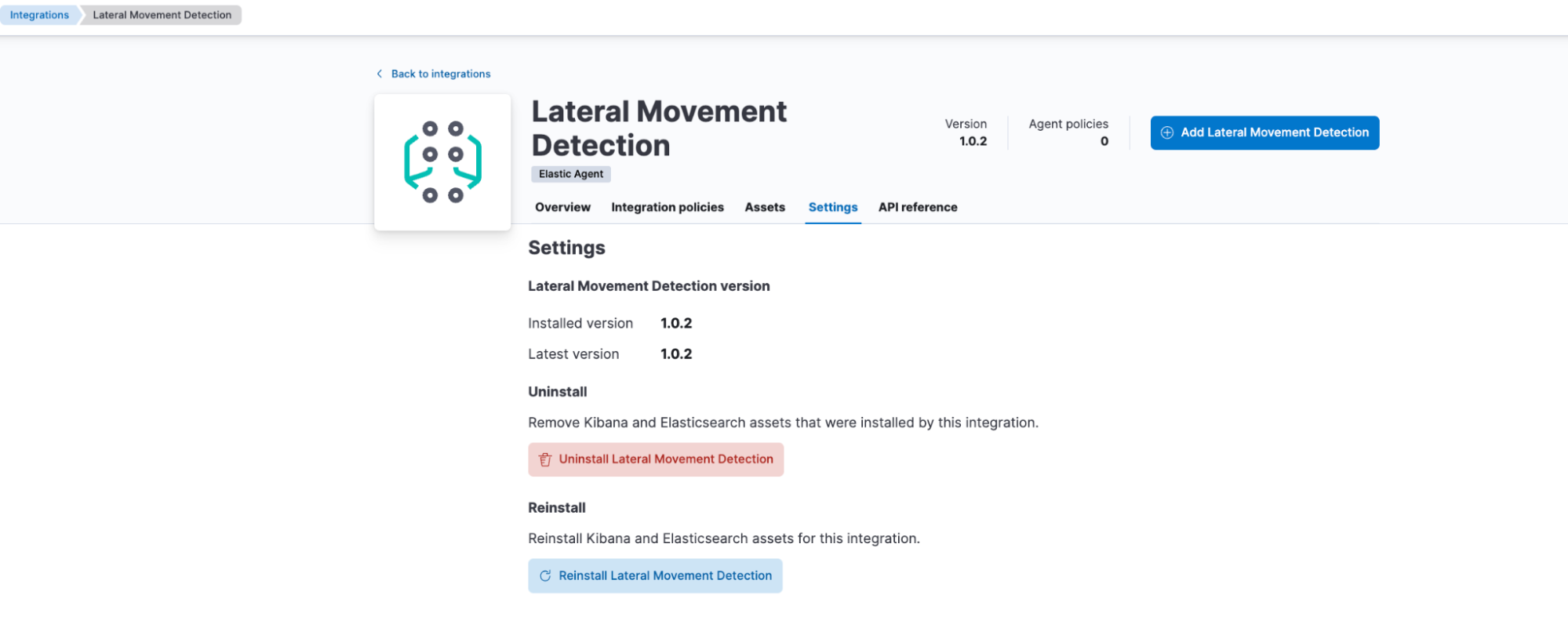Click the Lateral Movement Detection breadcrumb
Screen dimensions: 1568x631
click(x=162, y=15)
